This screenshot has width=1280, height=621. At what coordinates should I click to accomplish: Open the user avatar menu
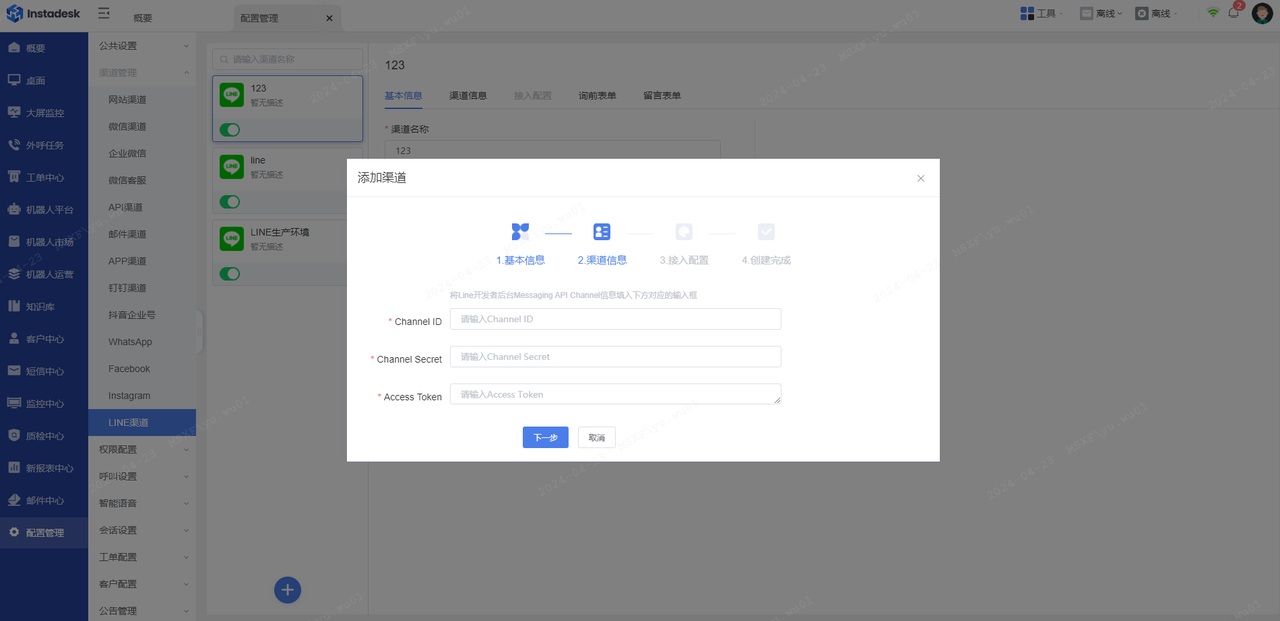click(x=1262, y=13)
